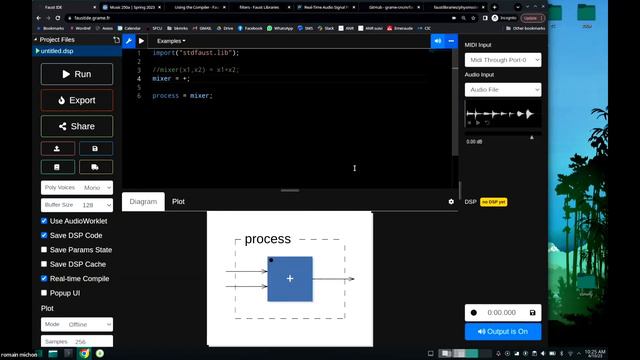Enable the Popup UI checkbox
Screen dimensions: 640x360
coord(44,293)
